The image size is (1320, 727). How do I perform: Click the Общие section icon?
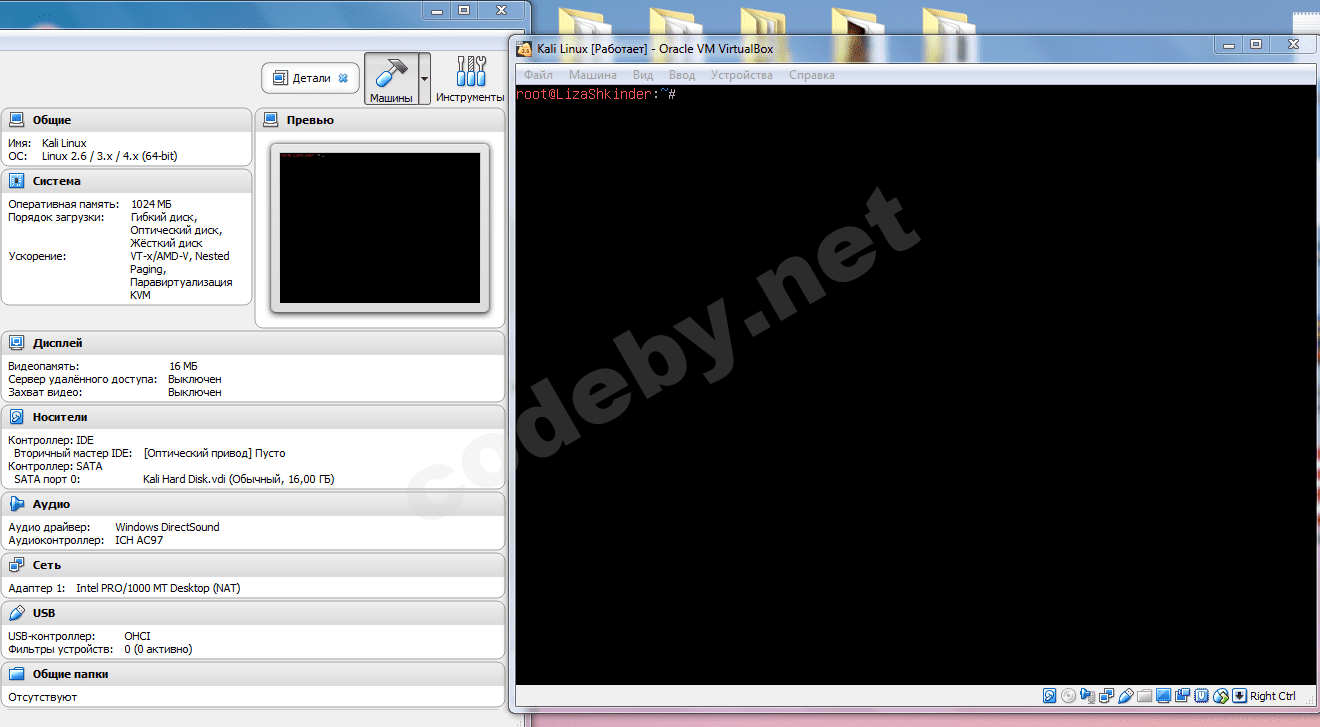[17, 120]
